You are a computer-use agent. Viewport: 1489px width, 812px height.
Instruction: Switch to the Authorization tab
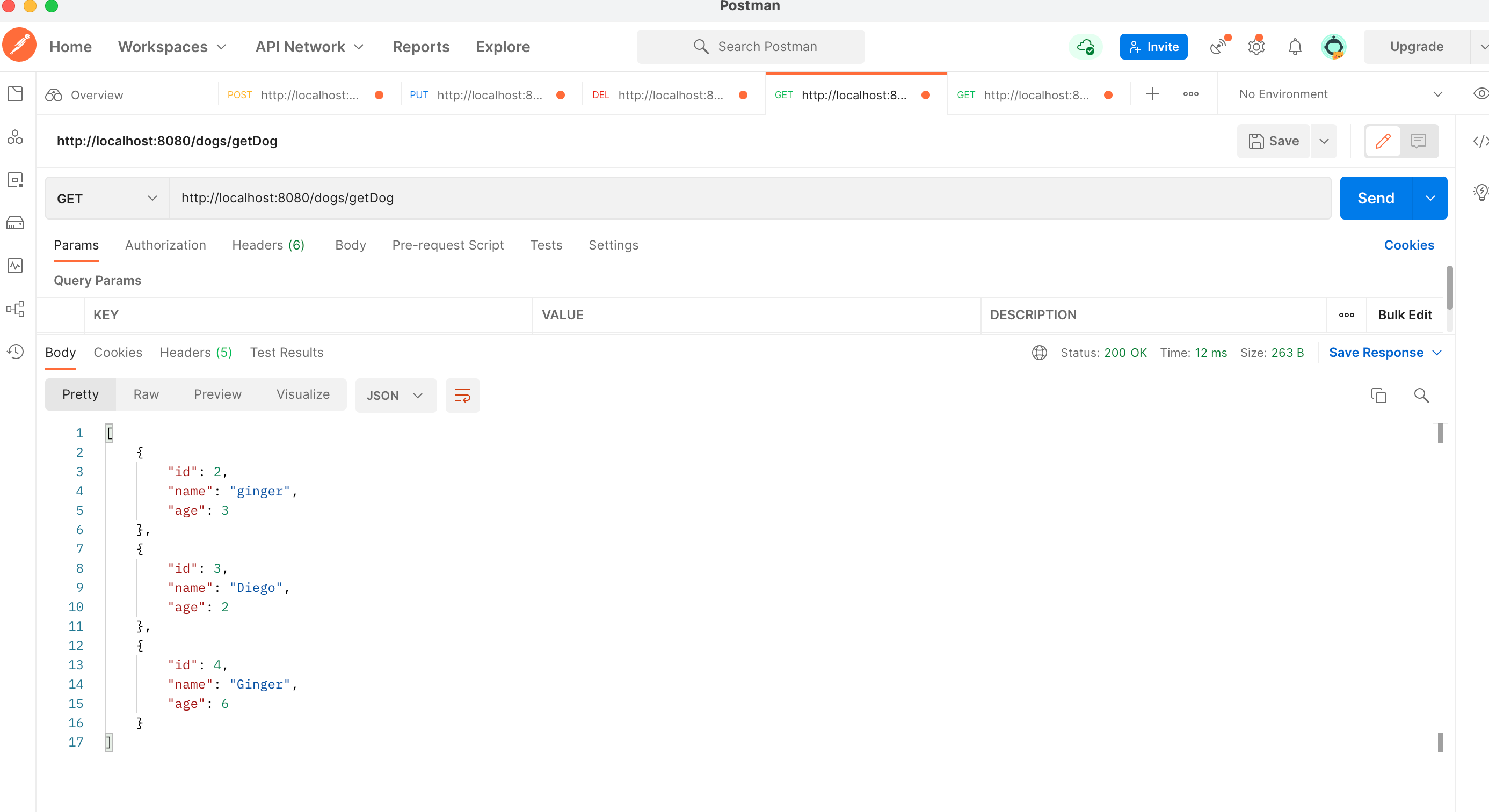(165, 245)
